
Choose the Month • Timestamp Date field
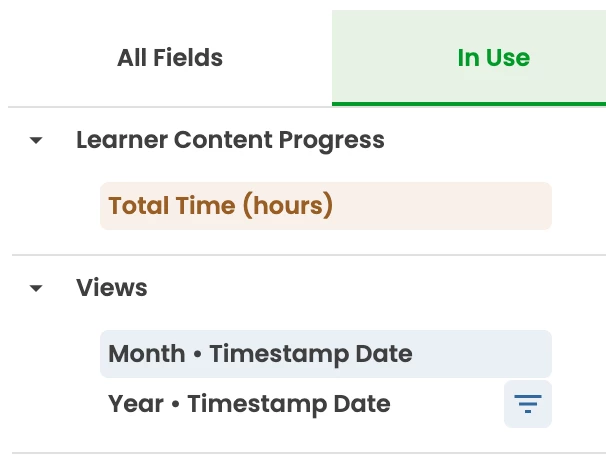point(326,354)
